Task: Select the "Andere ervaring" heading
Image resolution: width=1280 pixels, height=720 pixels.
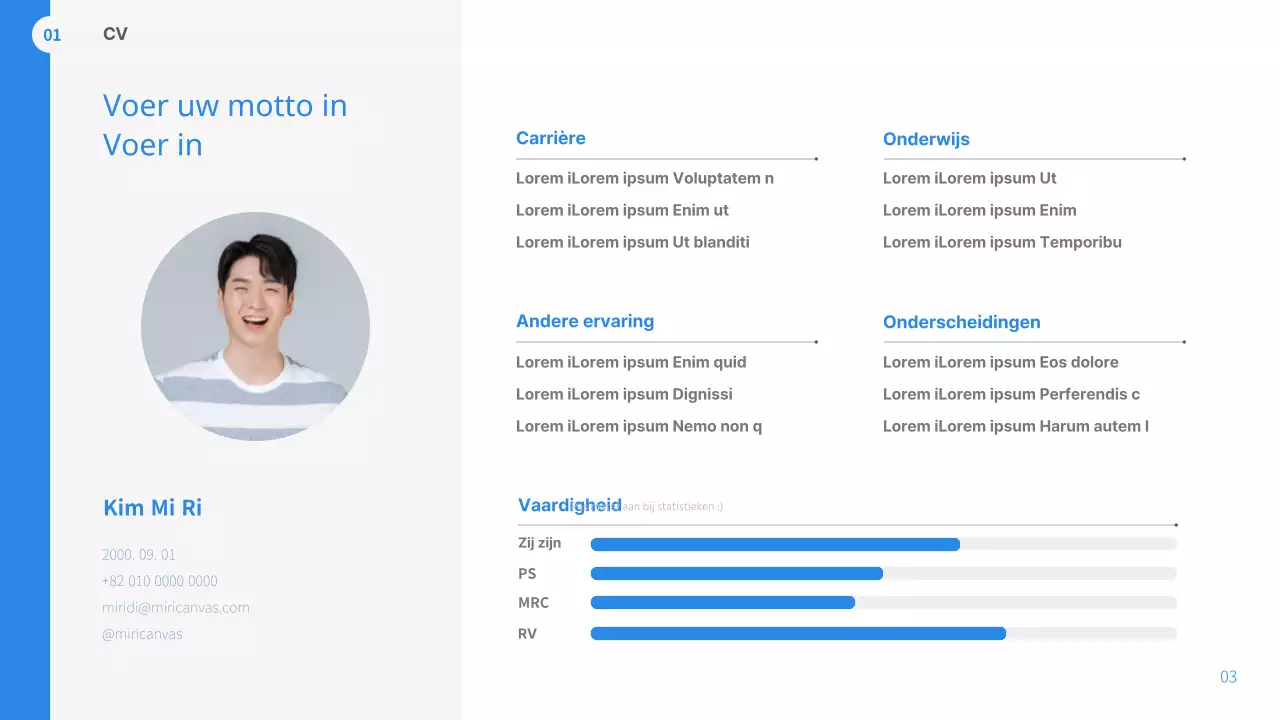Action: pyautogui.click(x=585, y=321)
